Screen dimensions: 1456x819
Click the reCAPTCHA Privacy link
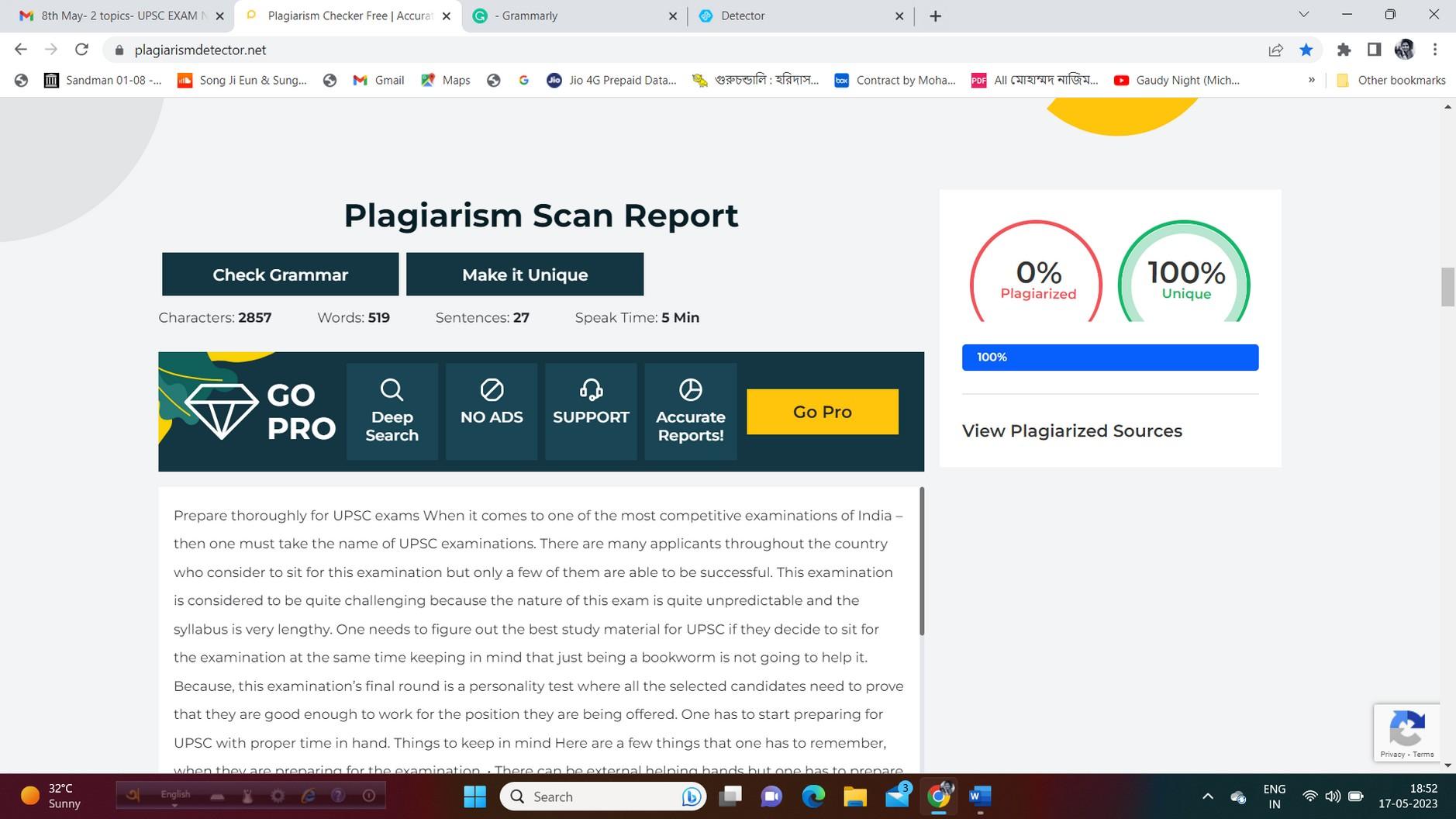coord(1392,754)
